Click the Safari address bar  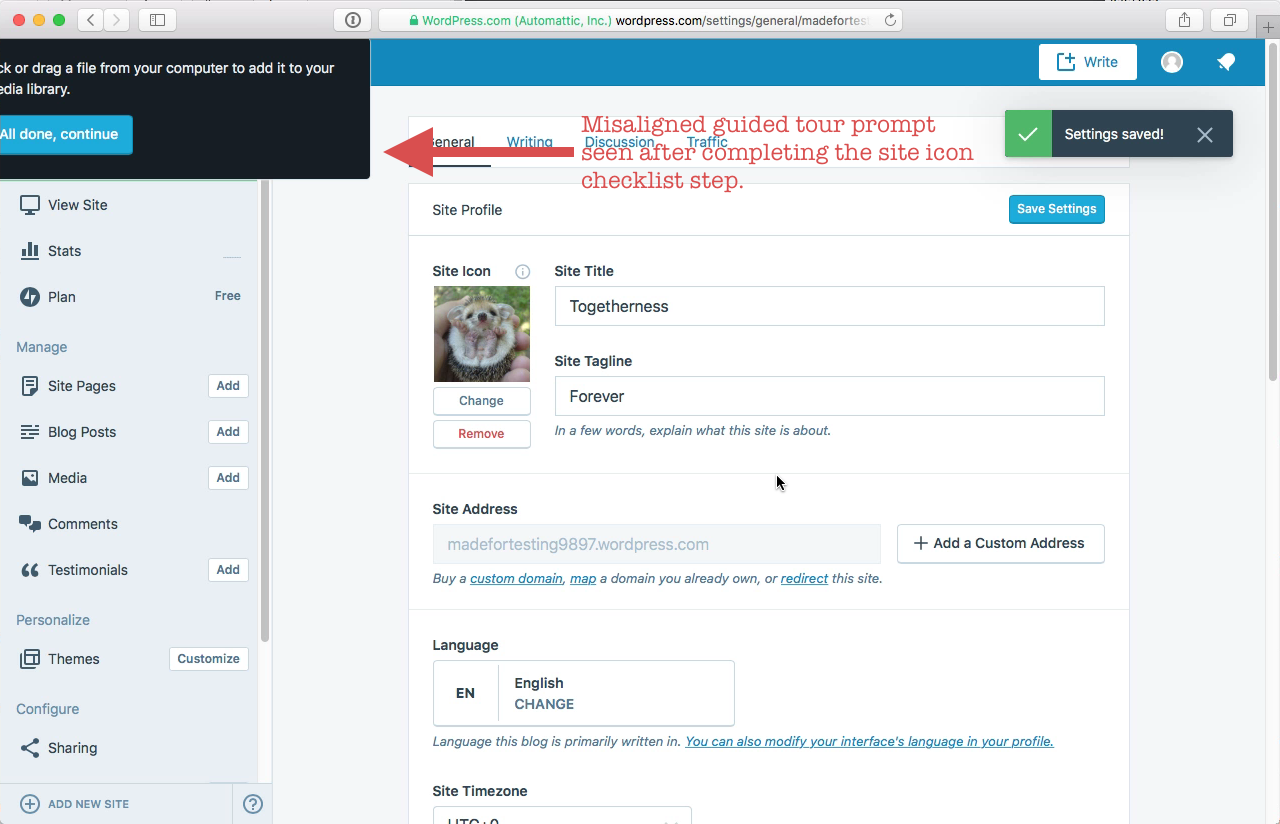click(640, 20)
